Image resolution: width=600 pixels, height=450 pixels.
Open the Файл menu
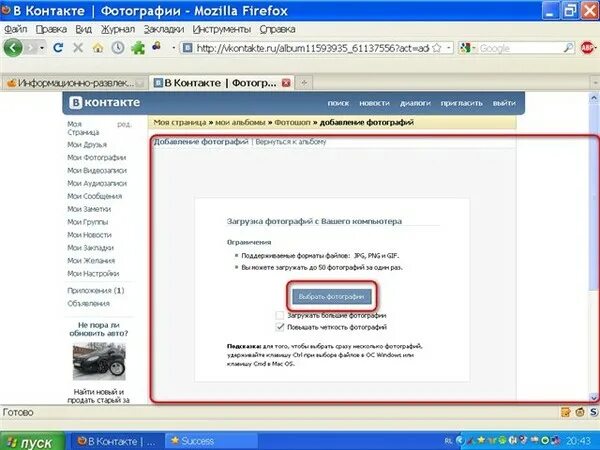pos(15,29)
